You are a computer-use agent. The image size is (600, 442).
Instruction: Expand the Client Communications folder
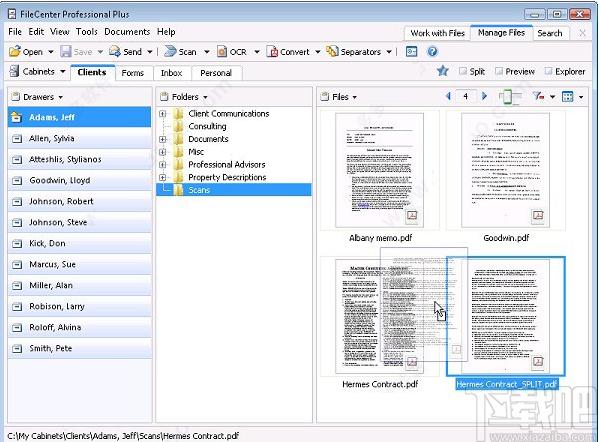[x=163, y=114]
